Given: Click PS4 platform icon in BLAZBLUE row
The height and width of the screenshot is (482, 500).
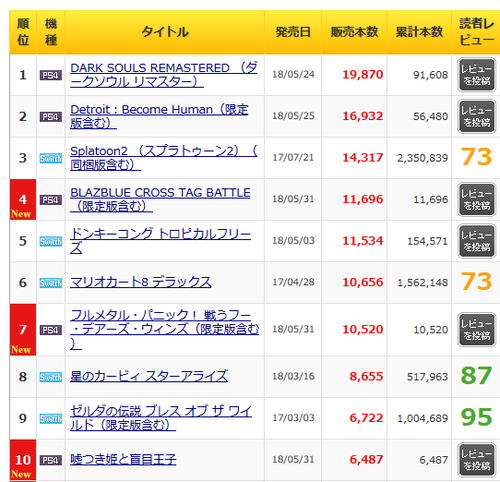Looking at the screenshot, I should pos(51,200).
